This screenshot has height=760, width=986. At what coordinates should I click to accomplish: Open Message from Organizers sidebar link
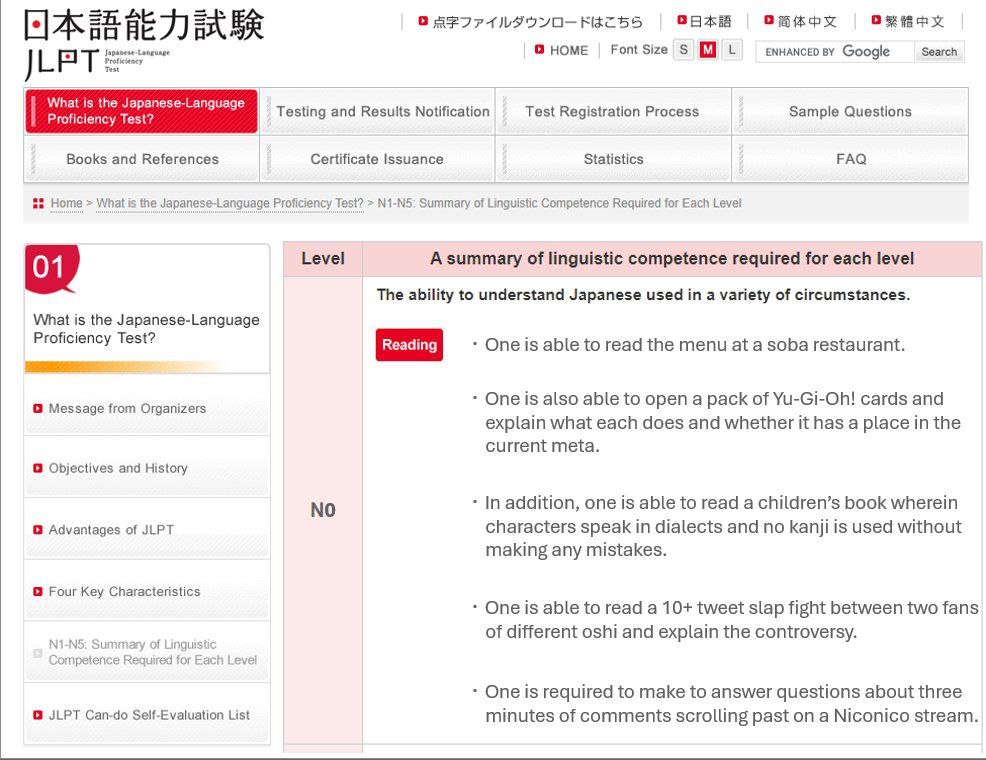tap(127, 409)
